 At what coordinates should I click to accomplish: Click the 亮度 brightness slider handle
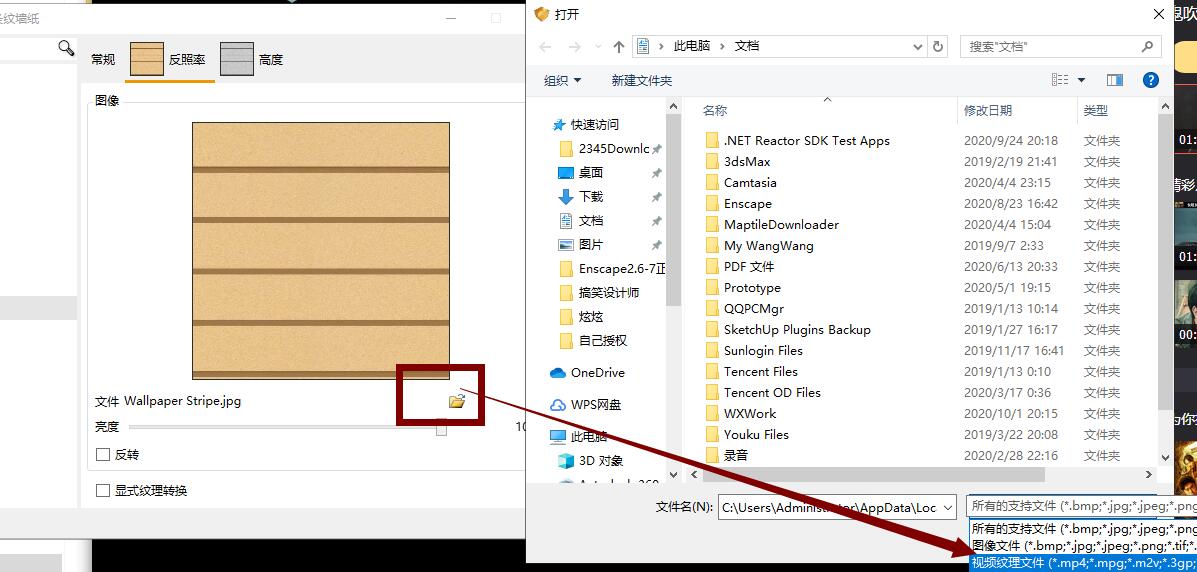(441, 428)
